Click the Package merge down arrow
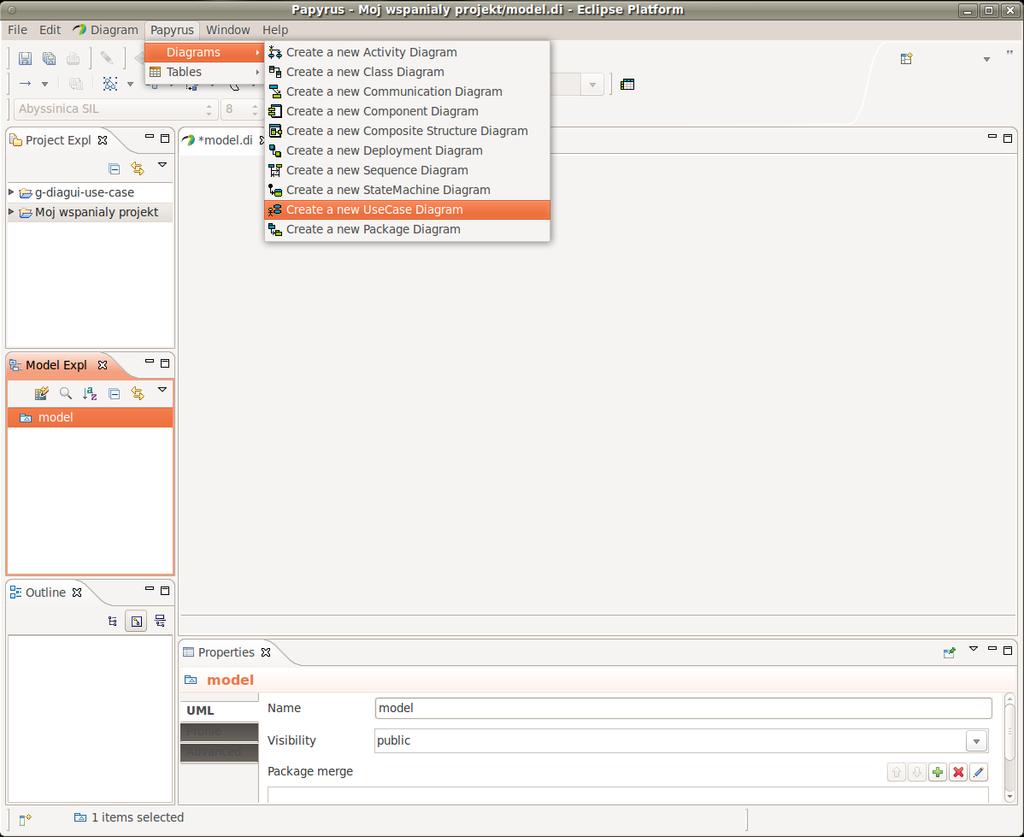 pyautogui.click(x=917, y=772)
